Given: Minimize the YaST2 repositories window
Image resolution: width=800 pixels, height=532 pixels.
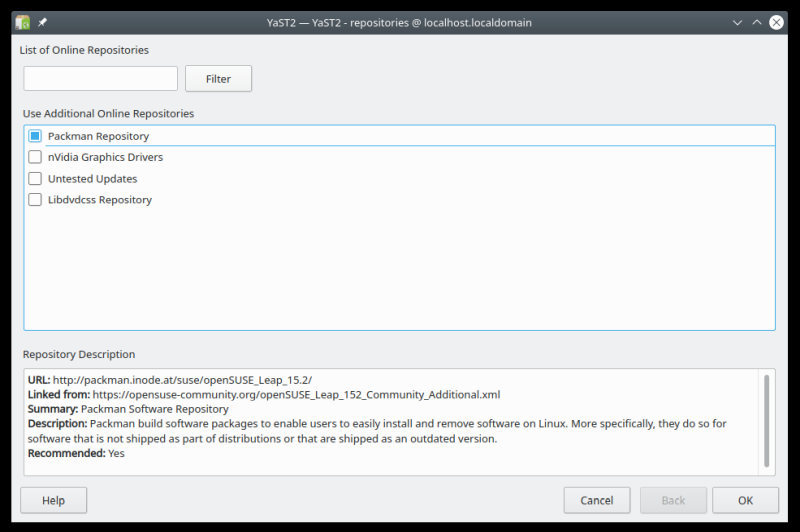Looking at the screenshot, I should point(737,22).
